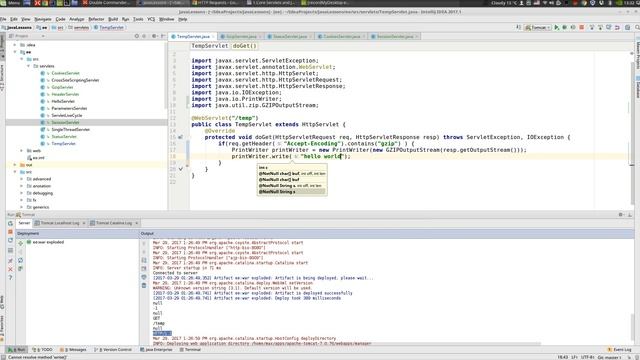Open the Messages tool window button
The image size is (640, 360).
click(x=73, y=350)
